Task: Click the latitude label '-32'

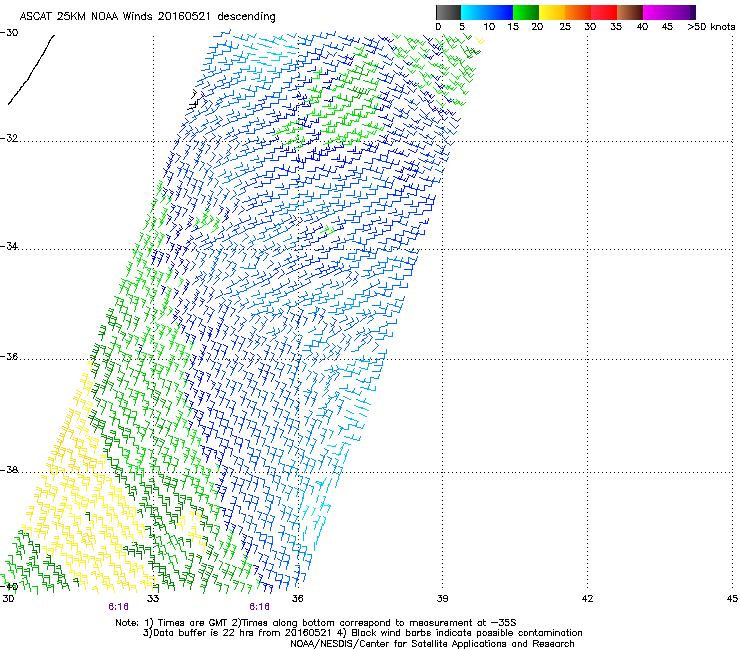Action: click(x=9, y=138)
